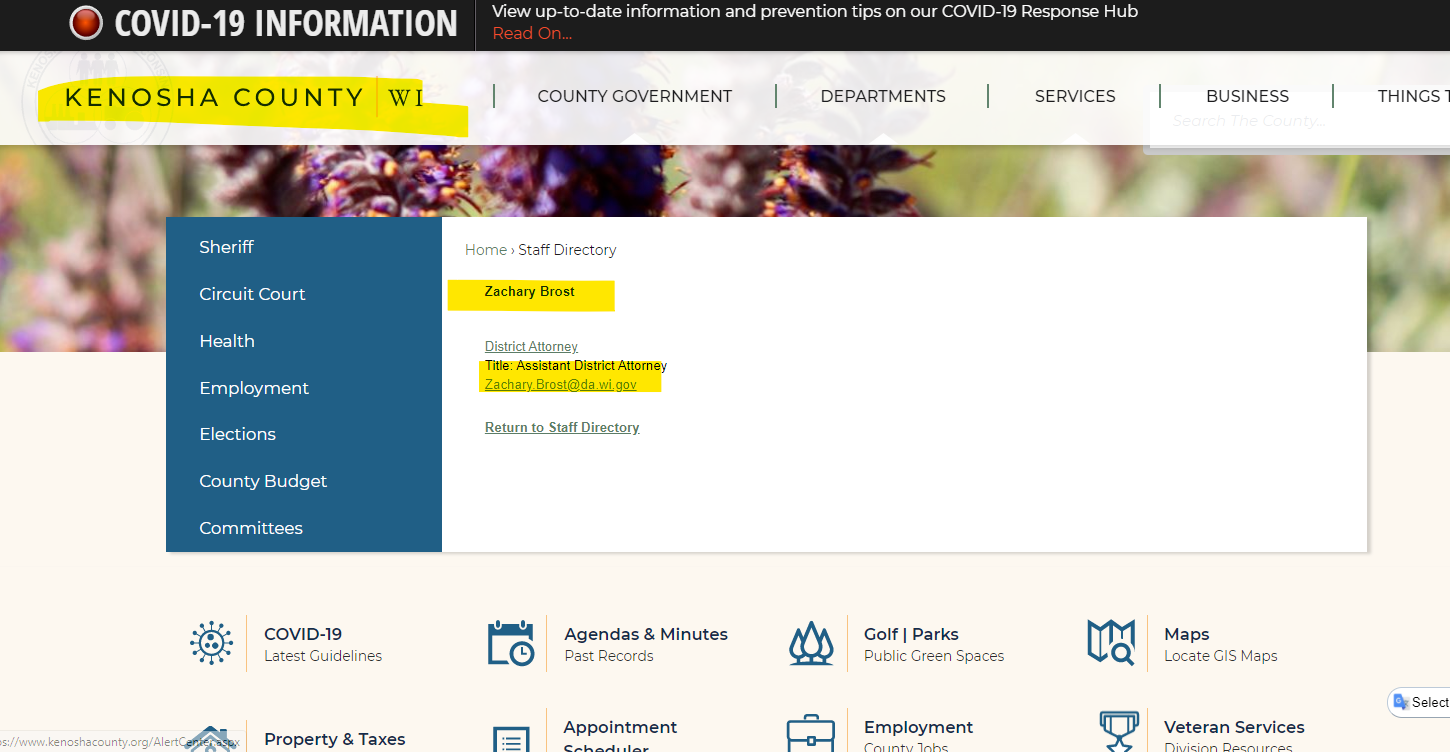Screen dimensions: 1450x752
Task: Click the Maps magnifier icon
Action: point(1111,643)
